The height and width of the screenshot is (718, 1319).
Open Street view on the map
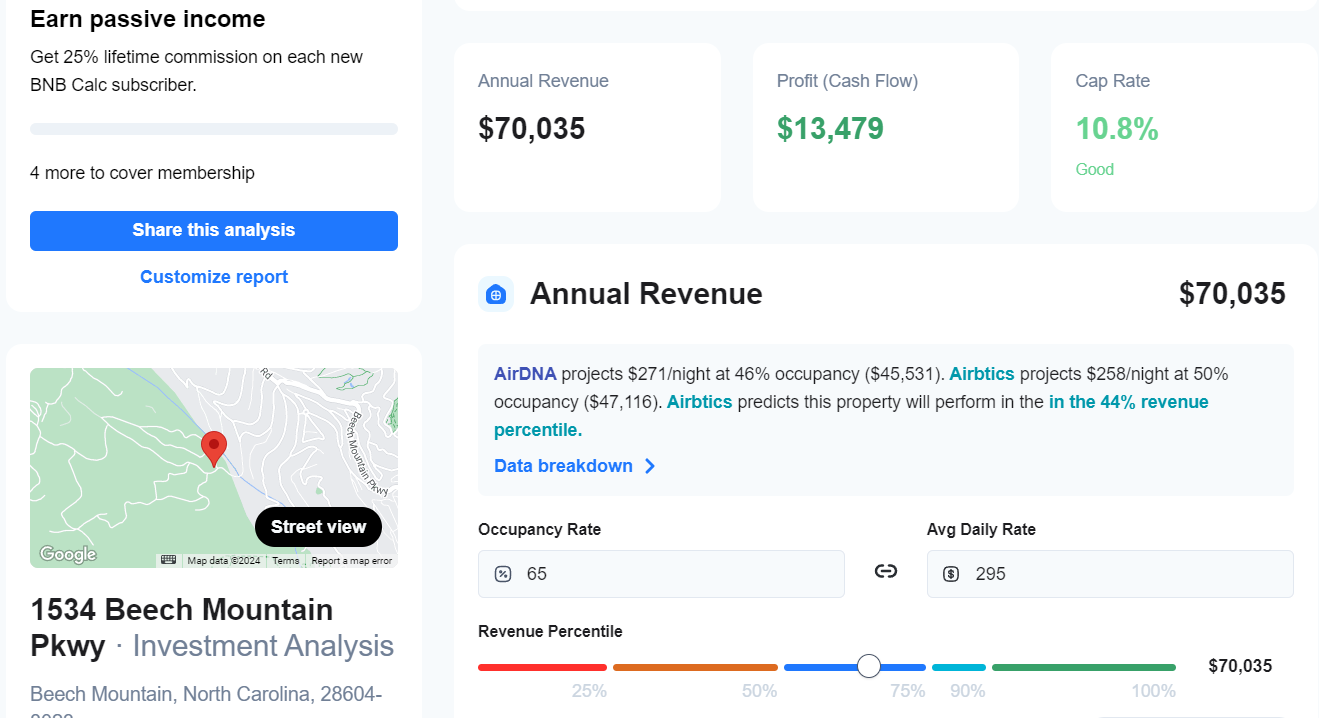318,527
